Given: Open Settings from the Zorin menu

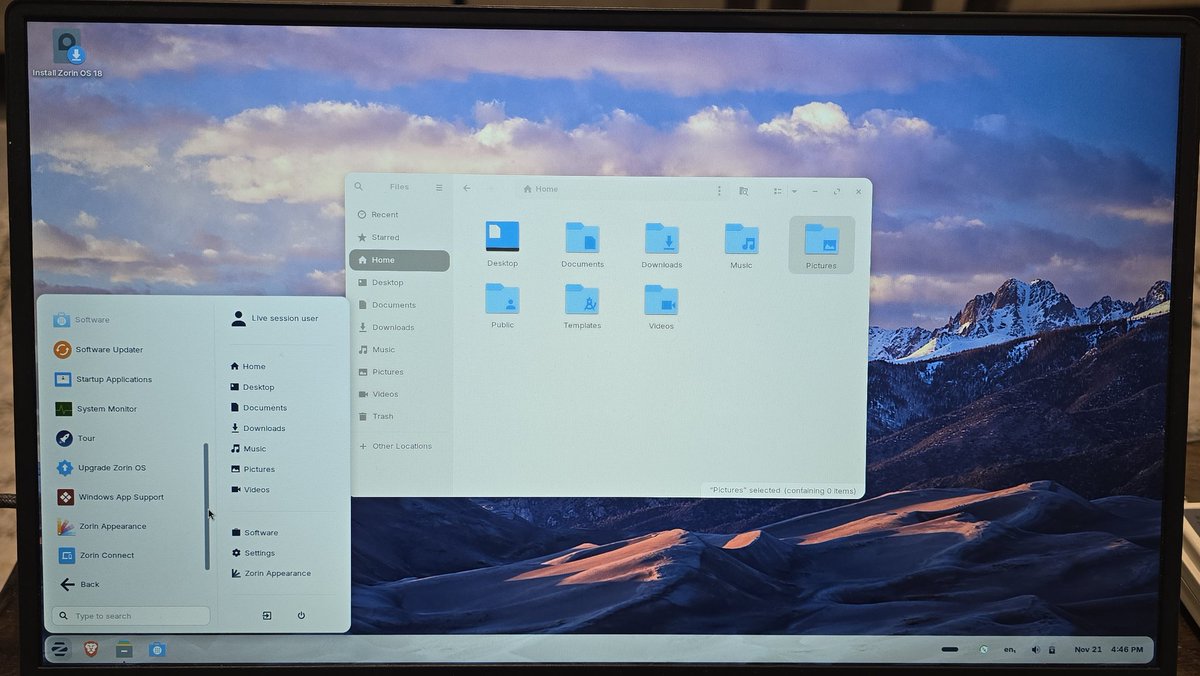Looking at the screenshot, I should [x=253, y=553].
